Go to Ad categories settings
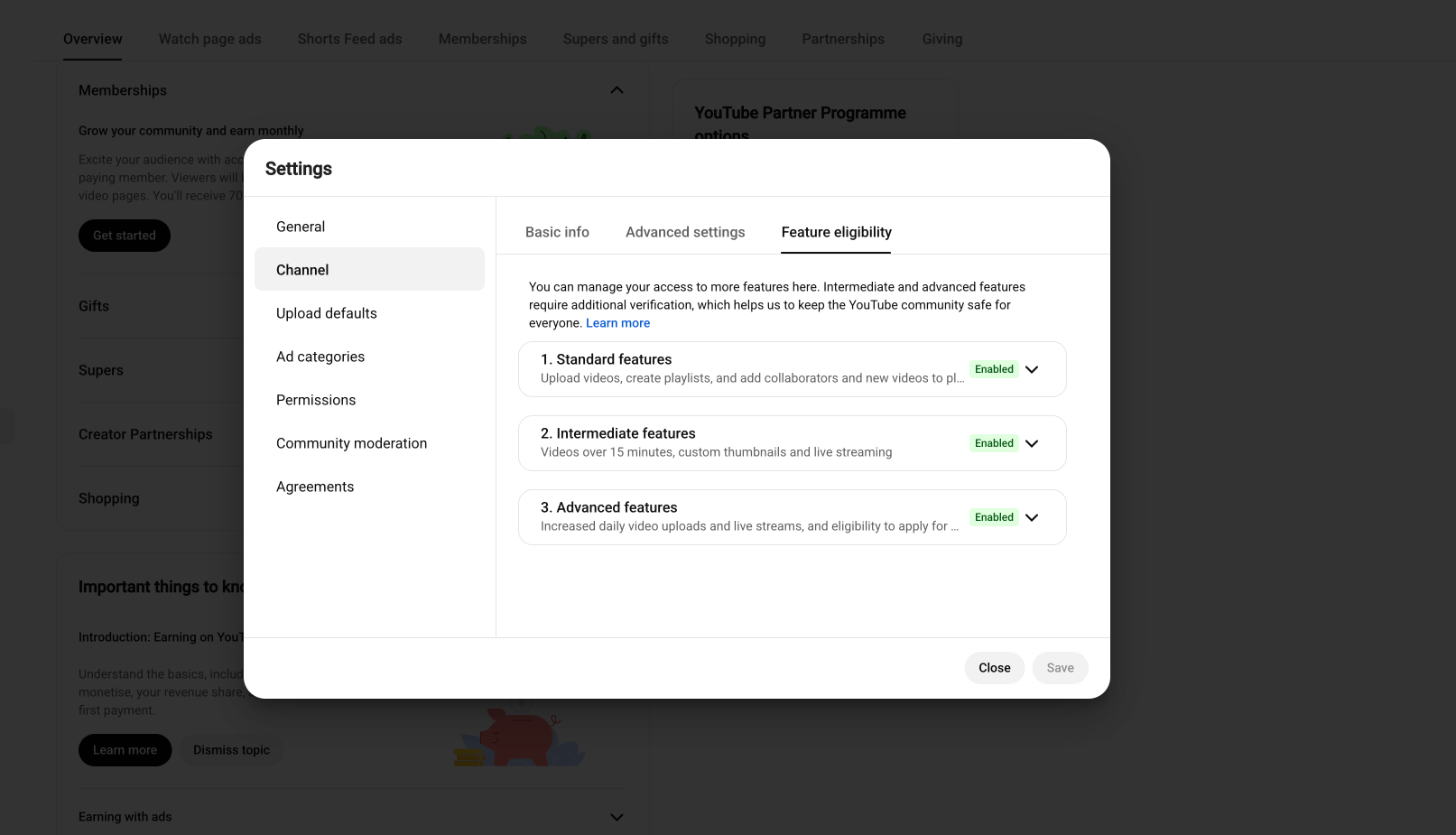1456x835 pixels. (x=369, y=357)
